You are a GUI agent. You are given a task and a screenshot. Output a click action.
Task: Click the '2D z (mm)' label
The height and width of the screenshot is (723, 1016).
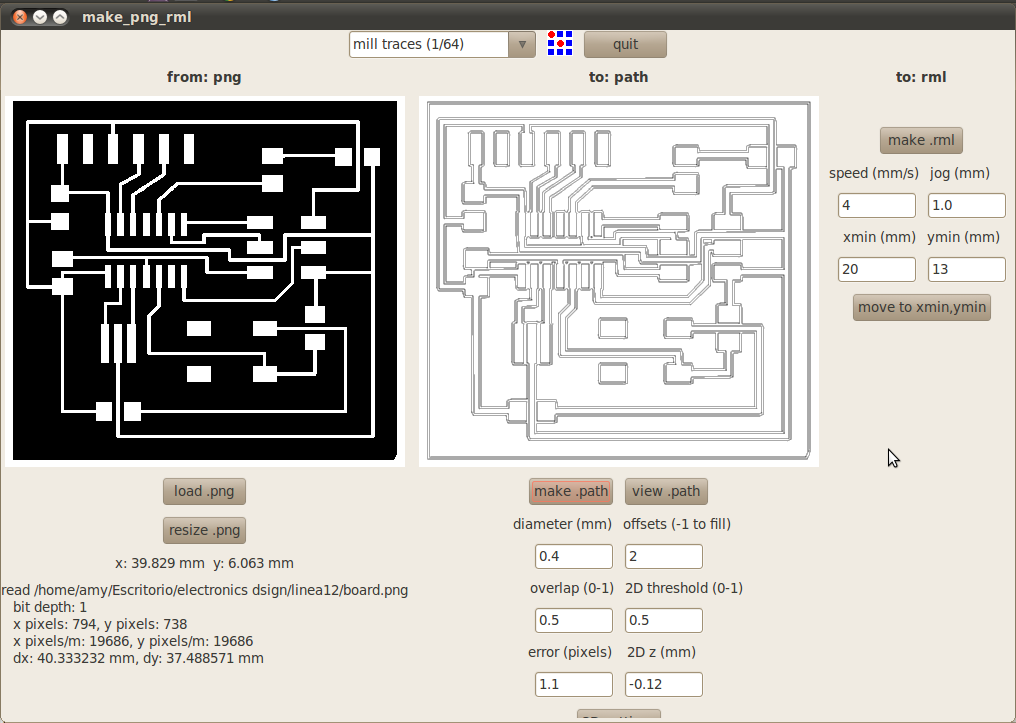coord(662,652)
